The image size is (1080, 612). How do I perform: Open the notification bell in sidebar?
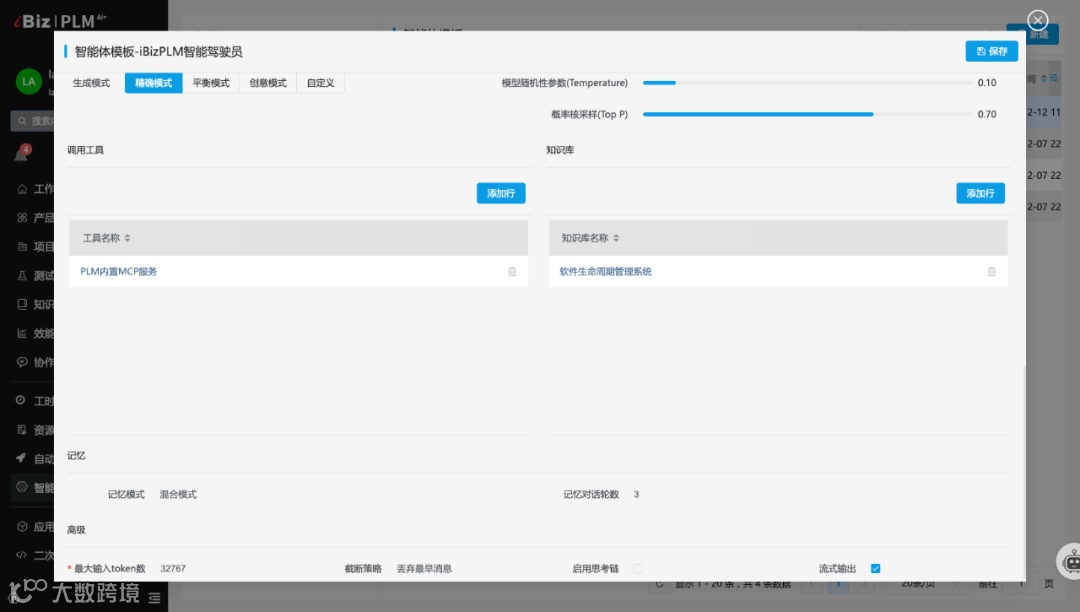click(21, 154)
